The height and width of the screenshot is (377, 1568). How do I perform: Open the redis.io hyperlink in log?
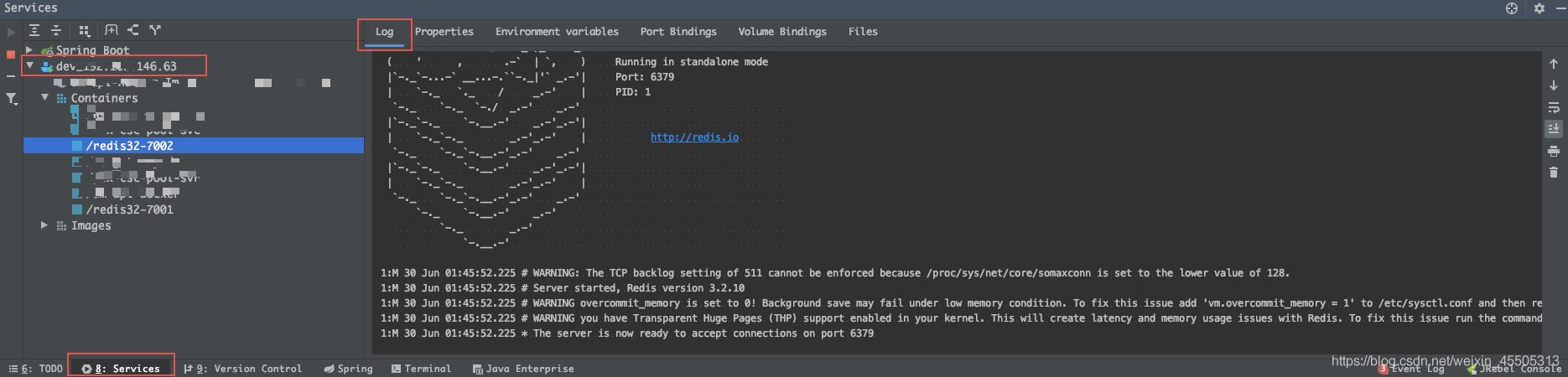(x=694, y=137)
